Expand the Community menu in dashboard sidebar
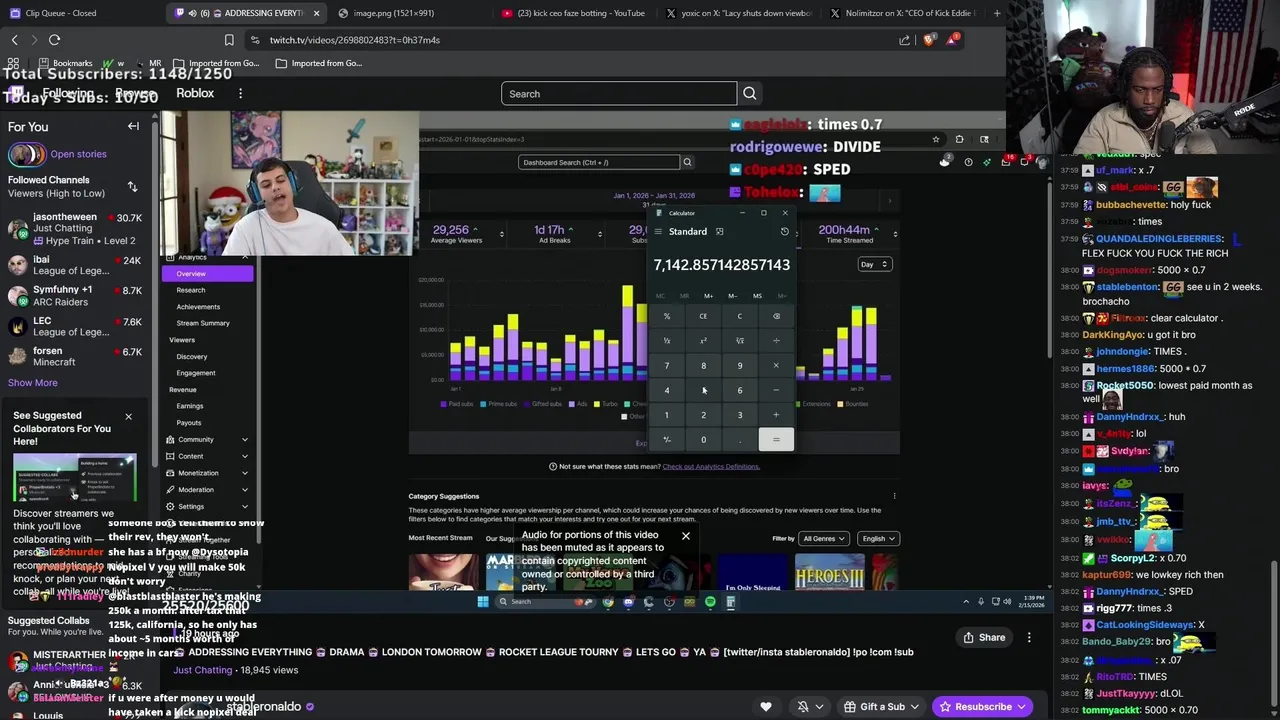1280x720 pixels. tap(209, 440)
